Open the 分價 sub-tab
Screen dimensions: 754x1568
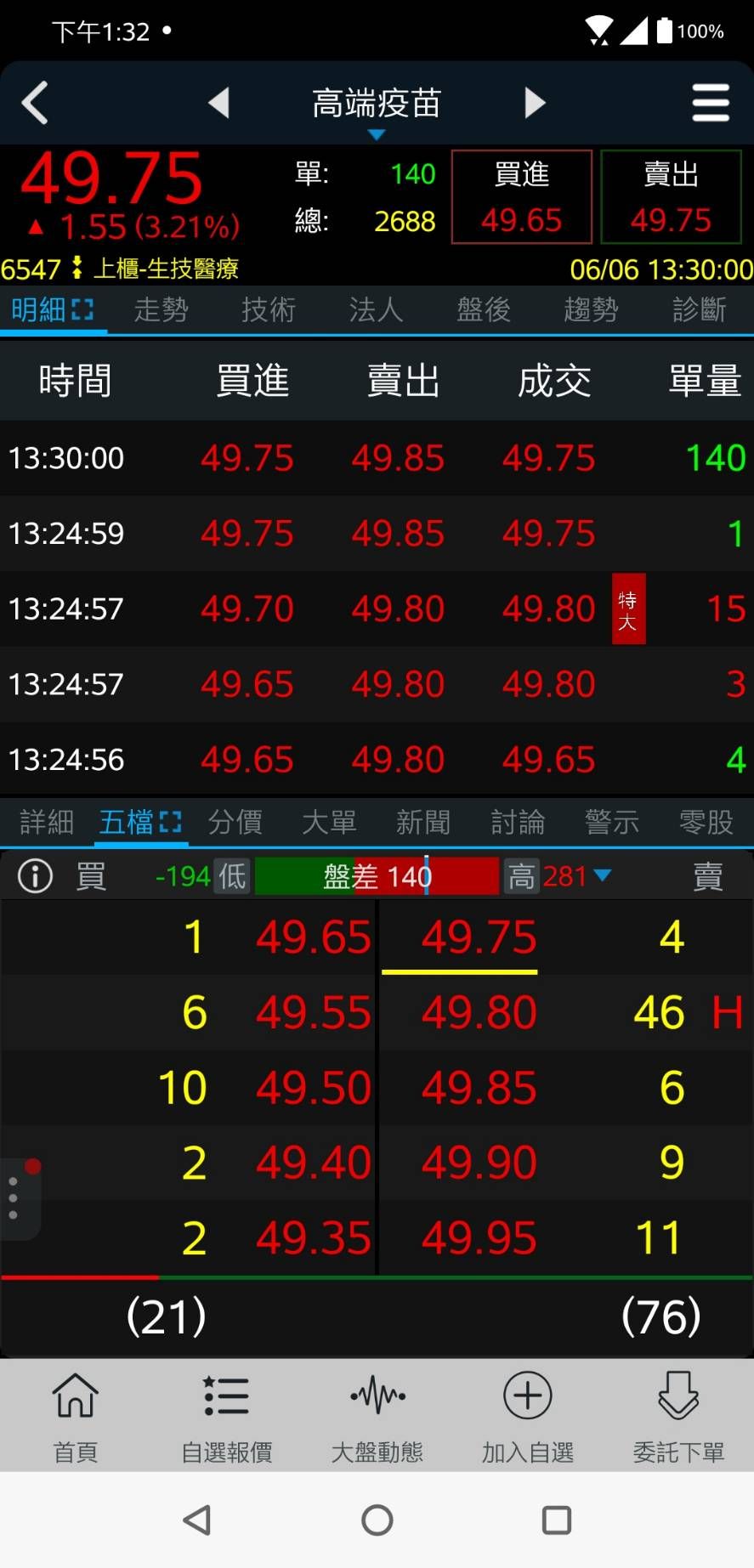click(235, 822)
